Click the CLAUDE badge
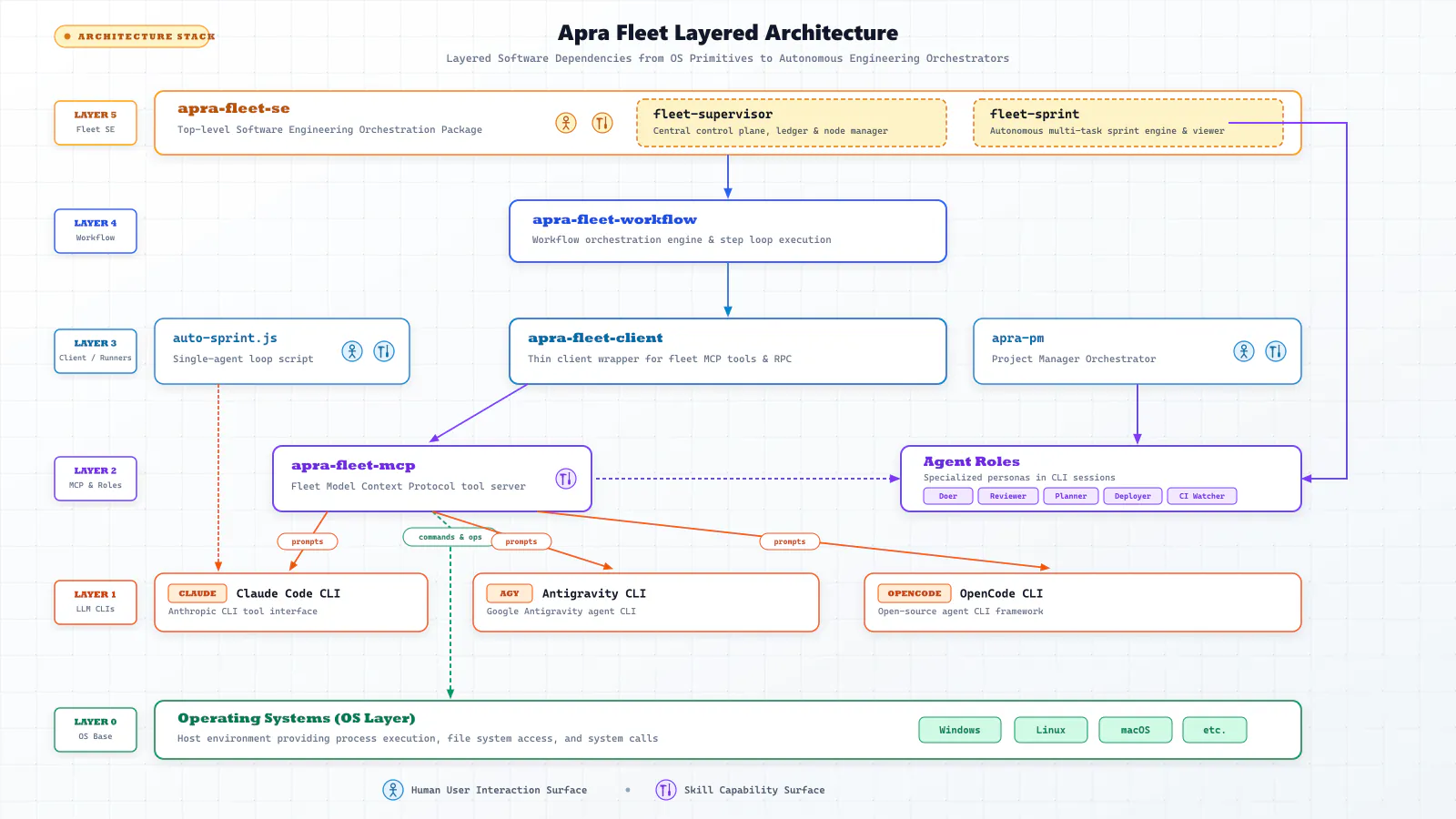This screenshot has height=819, width=1456. [x=197, y=593]
